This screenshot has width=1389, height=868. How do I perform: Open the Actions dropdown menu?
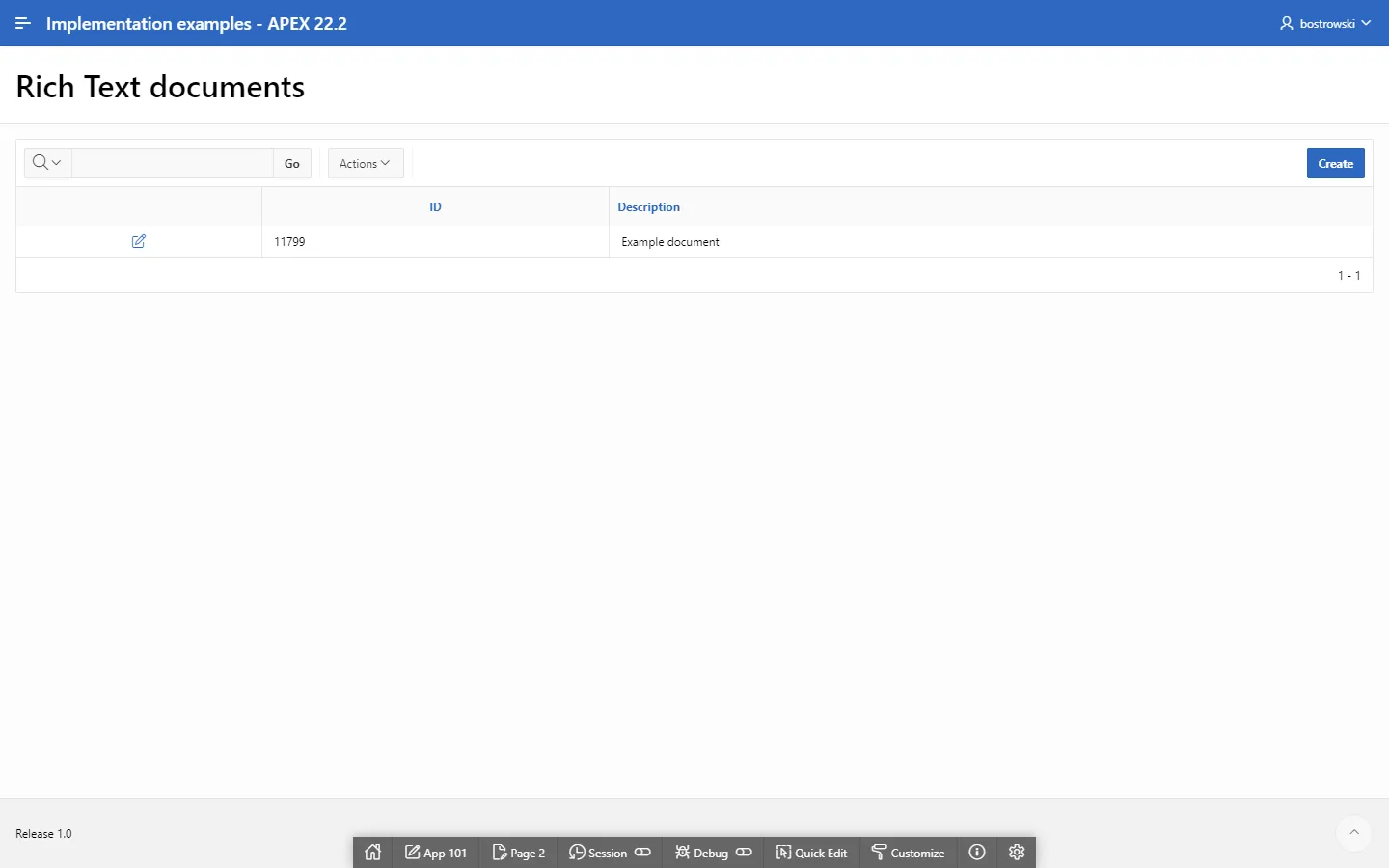point(365,164)
